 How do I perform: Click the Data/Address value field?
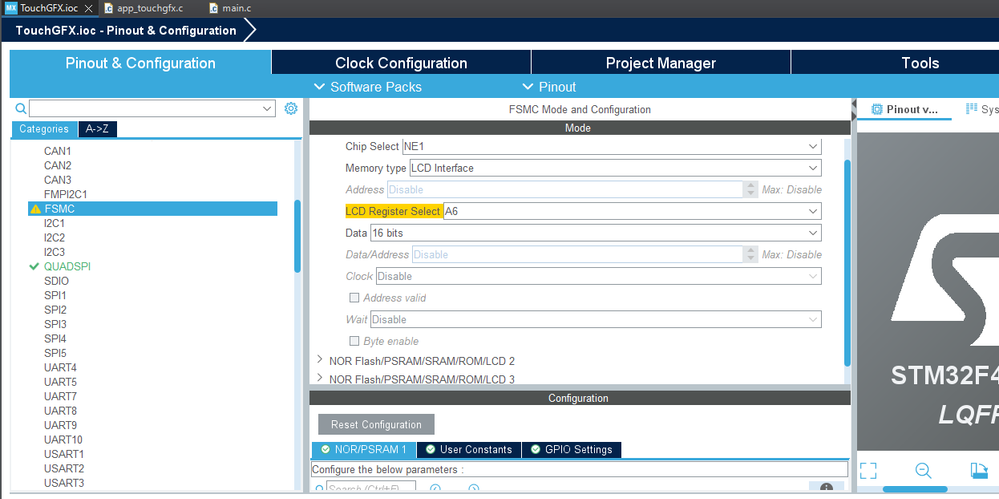(x=577, y=254)
